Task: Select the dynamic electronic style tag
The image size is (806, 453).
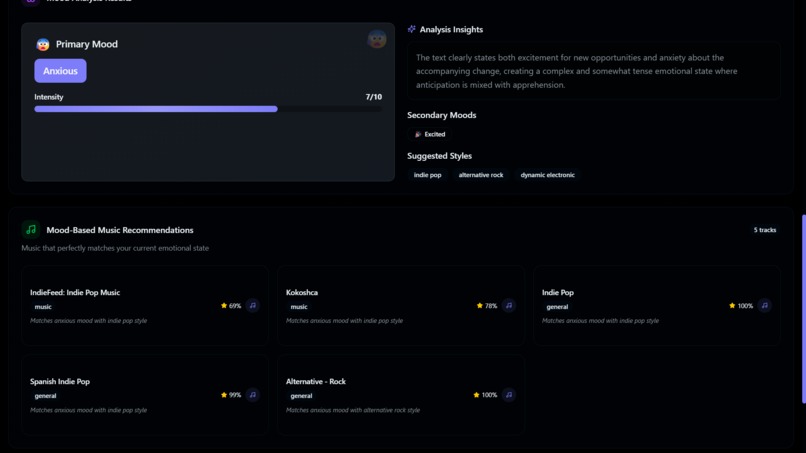Action: click(547, 175)
